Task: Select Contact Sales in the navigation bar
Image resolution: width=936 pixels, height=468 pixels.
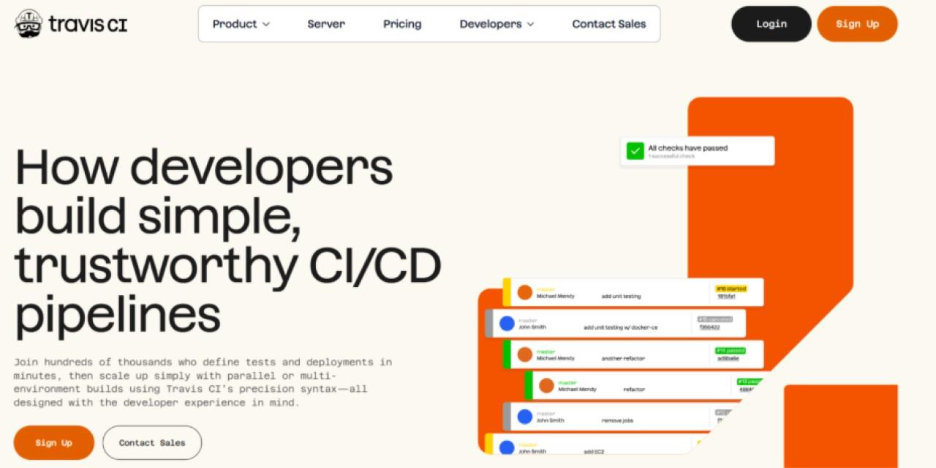Action: tap(609, 24)
